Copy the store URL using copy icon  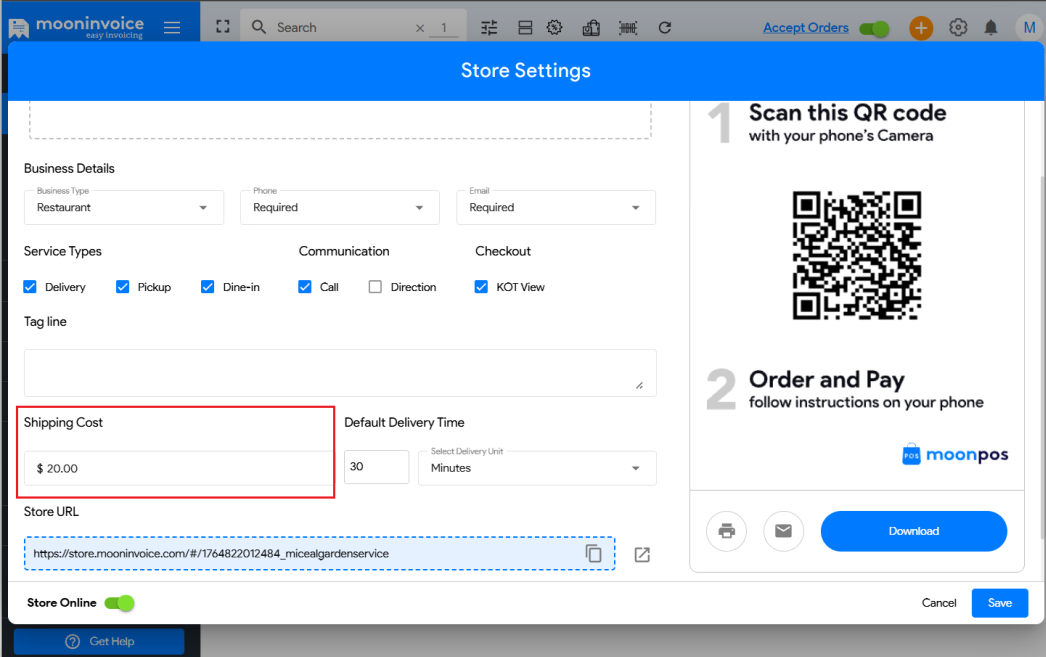pyautogui.click(x=594, y=553)
